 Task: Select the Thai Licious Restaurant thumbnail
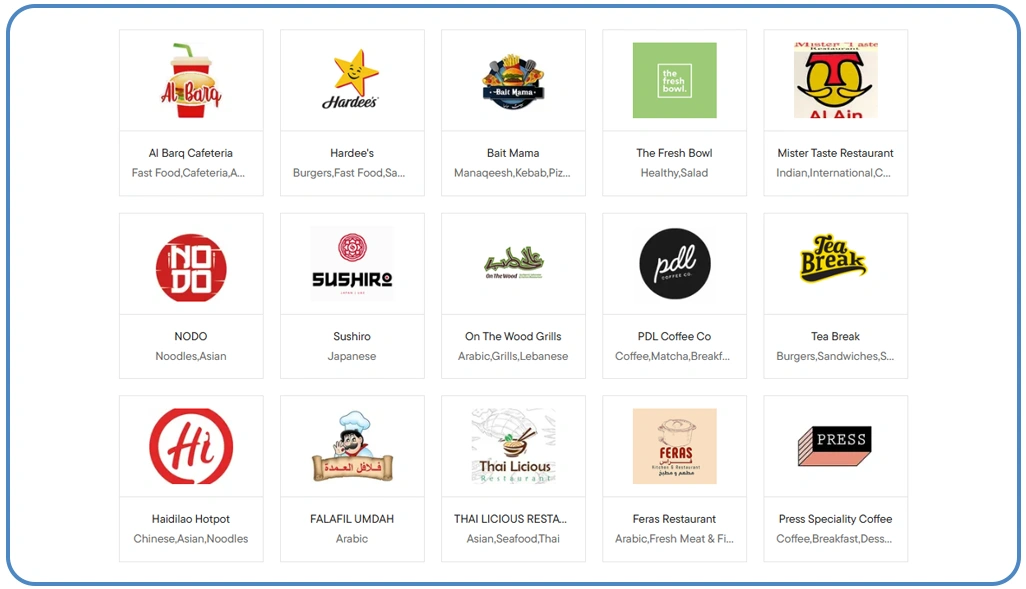point(513,446)
